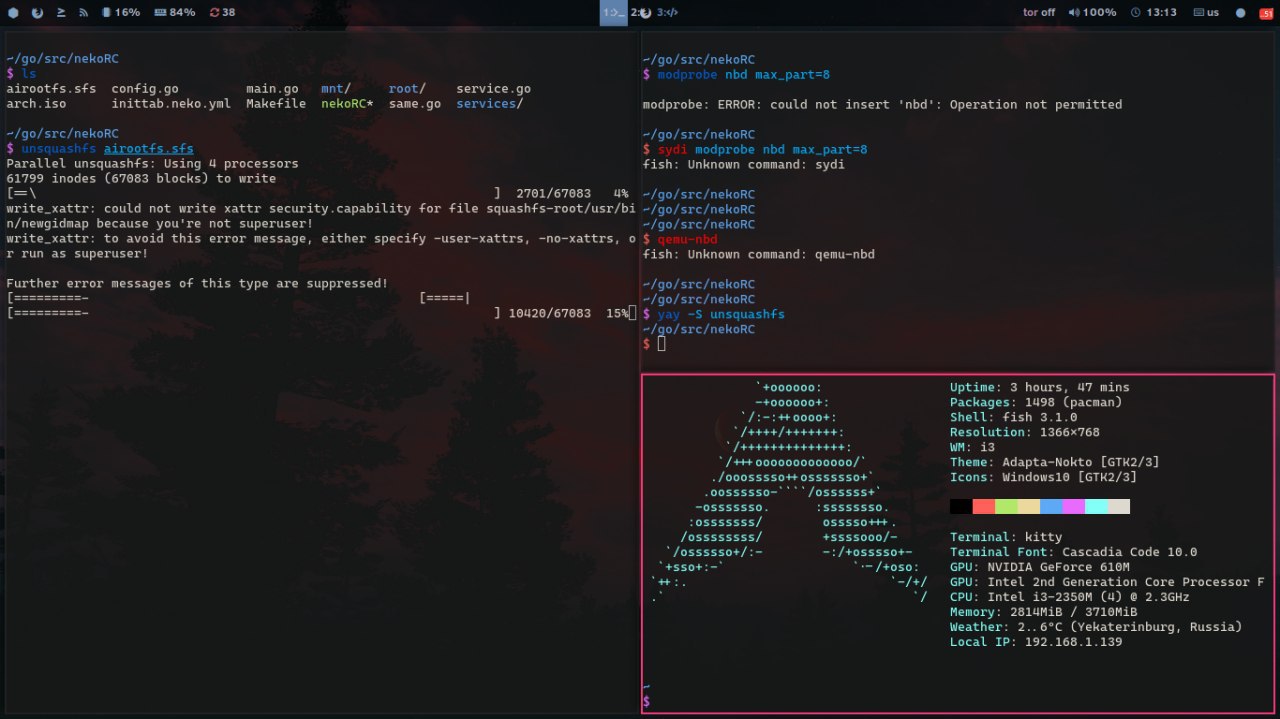1280x719 pixels.
Task: Switch to workspace 3 code
Action: (668, 13)
